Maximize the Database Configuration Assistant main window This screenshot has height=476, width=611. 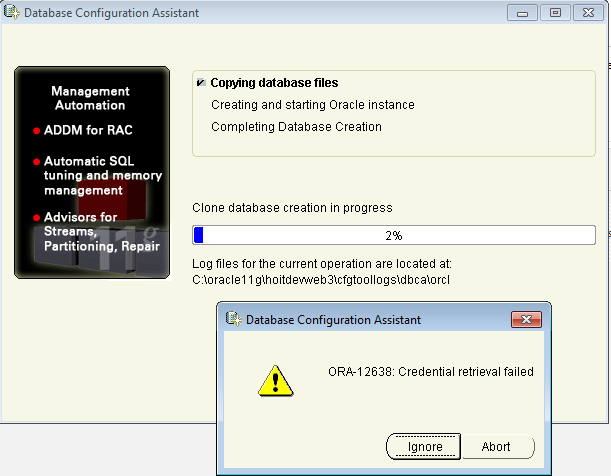pos(555,13)
